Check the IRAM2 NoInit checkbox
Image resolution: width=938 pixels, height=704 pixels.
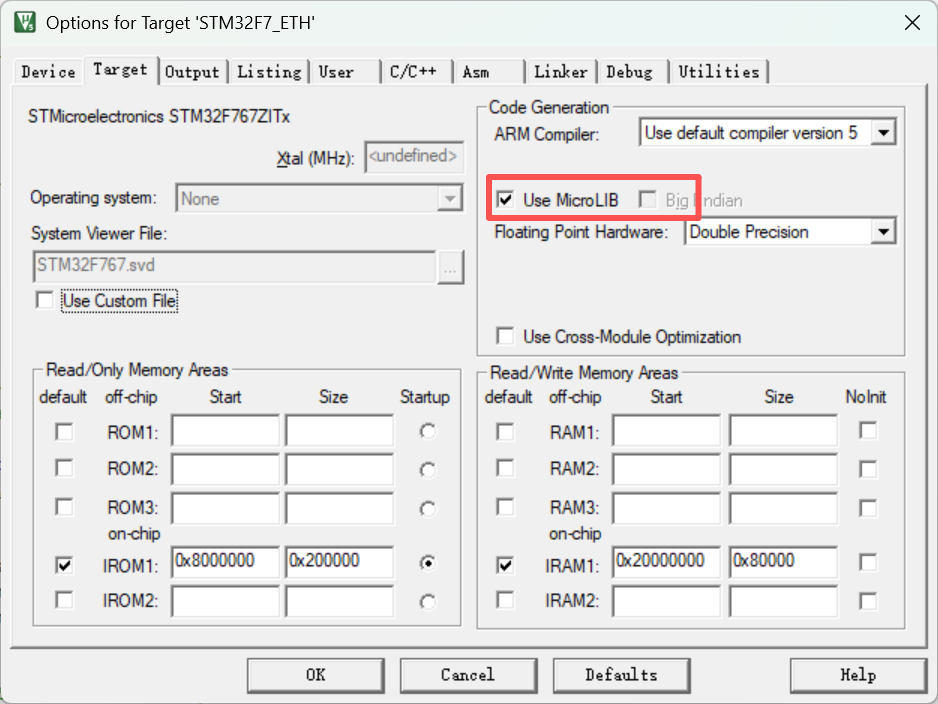[x=868, y=601]
